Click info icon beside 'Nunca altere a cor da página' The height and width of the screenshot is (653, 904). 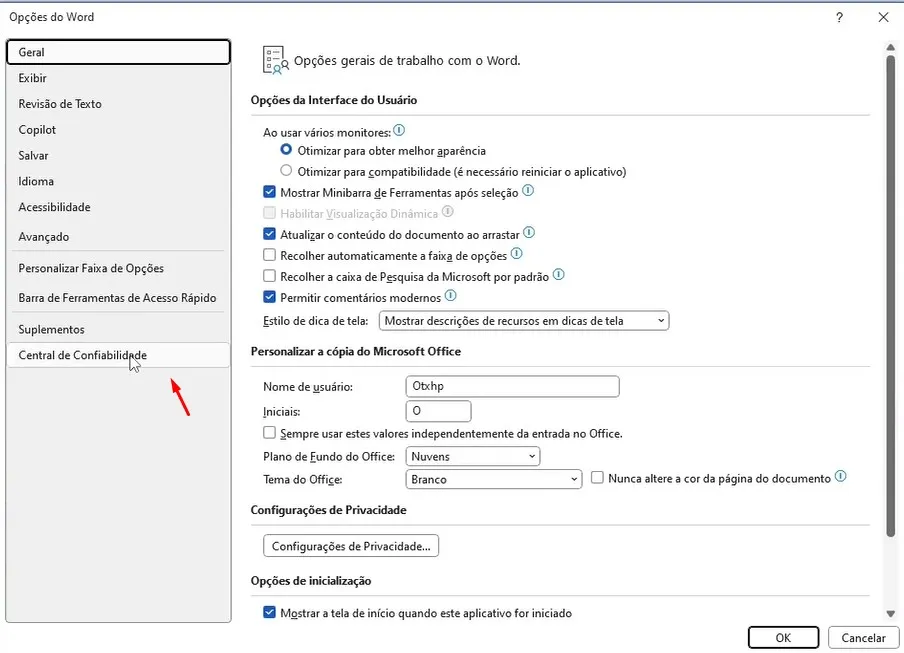[841, 476]
